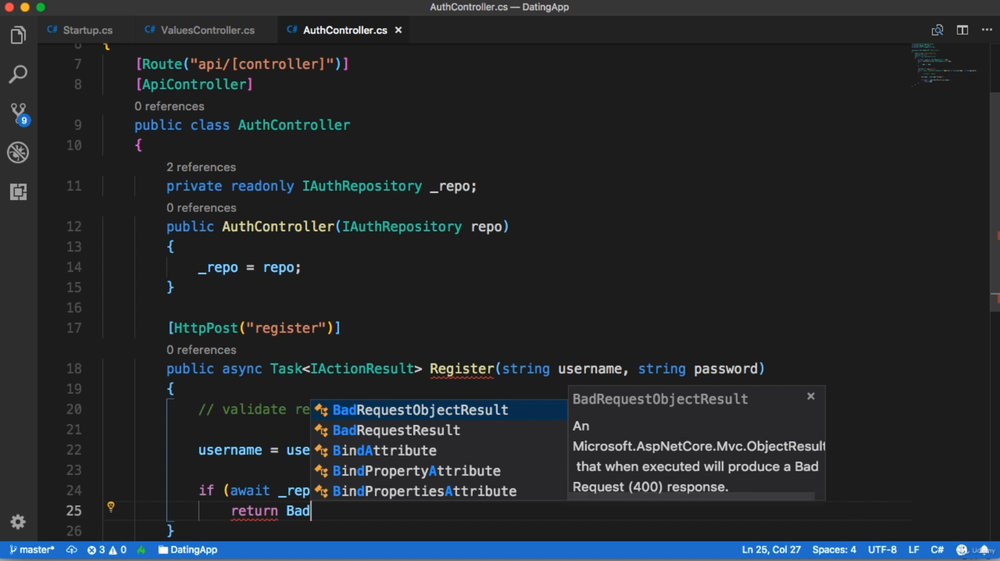1000x561 pixels.
Task: Open the Search view
Action: point(18,74)
